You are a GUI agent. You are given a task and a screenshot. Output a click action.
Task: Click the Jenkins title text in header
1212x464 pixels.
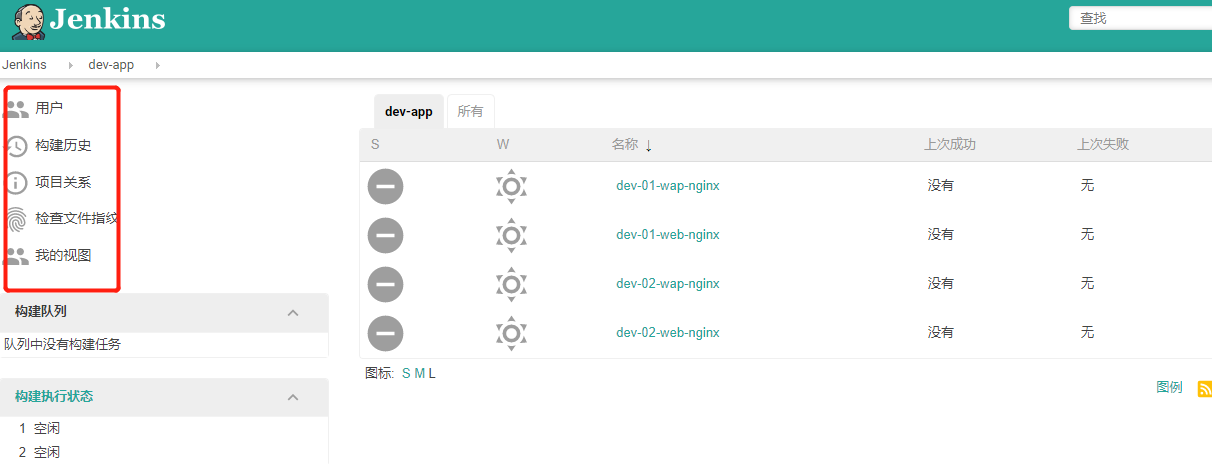click(107, 19)
